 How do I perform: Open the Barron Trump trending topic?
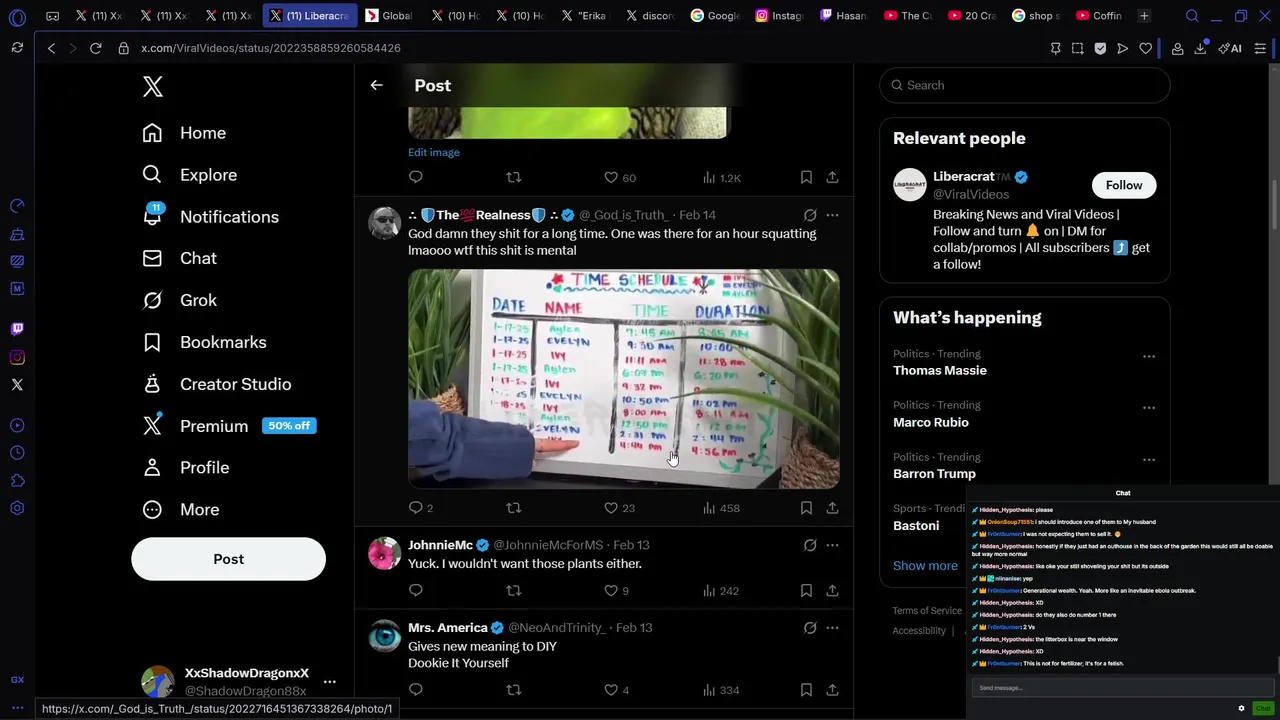pos(934,474)
